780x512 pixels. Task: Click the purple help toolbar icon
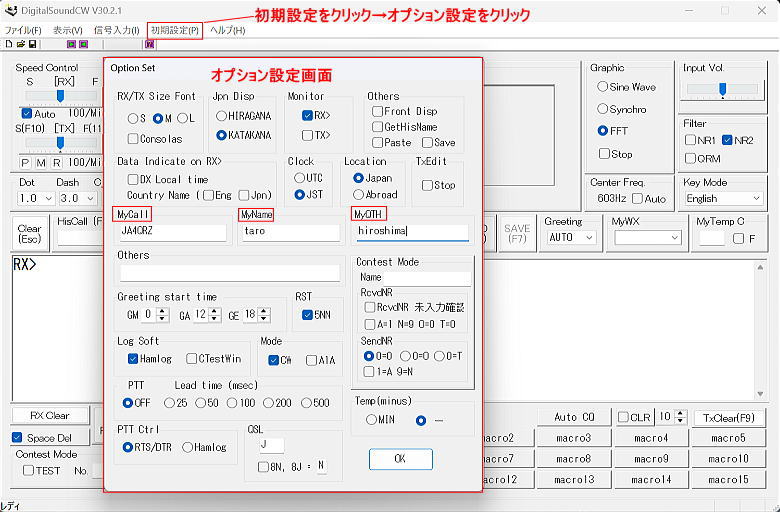pyautogui.click(x=150, y=44)
